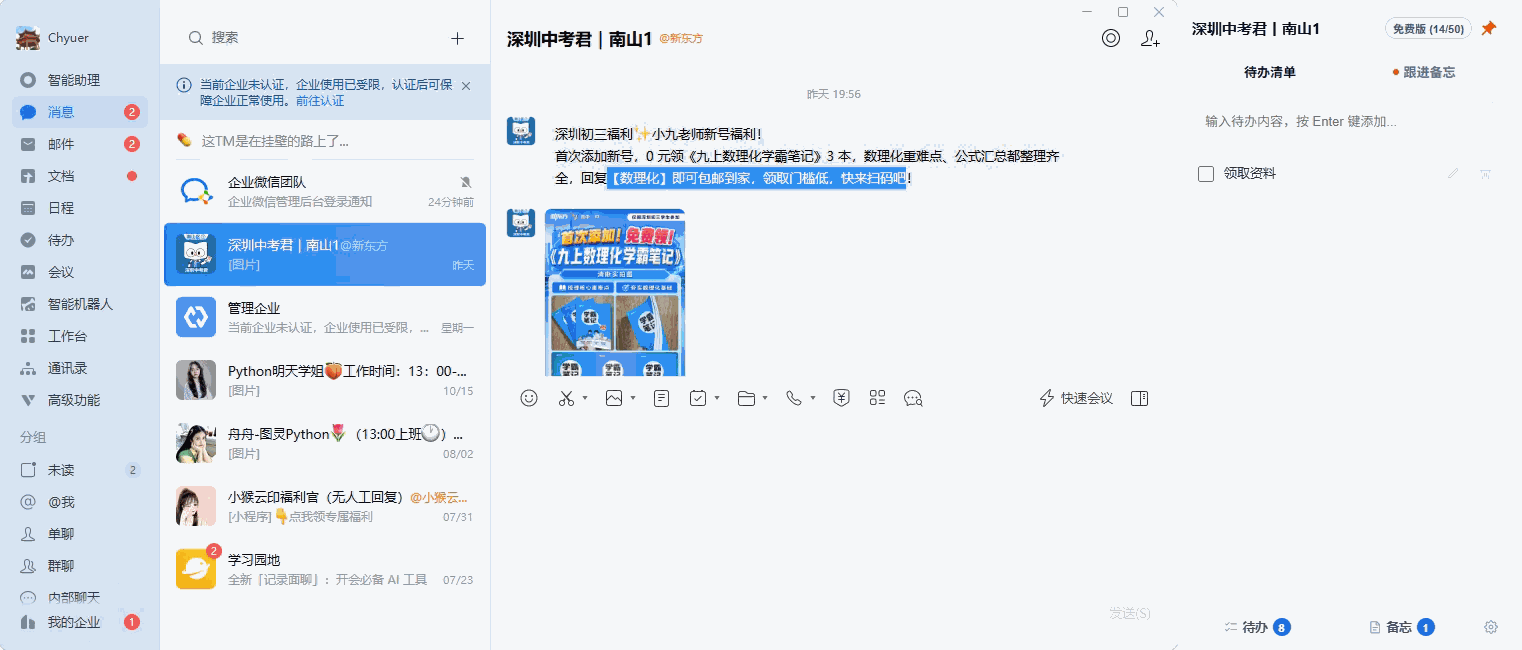
Task: Unpin the panel with orange pin icon
Action: pos(1488,29)
